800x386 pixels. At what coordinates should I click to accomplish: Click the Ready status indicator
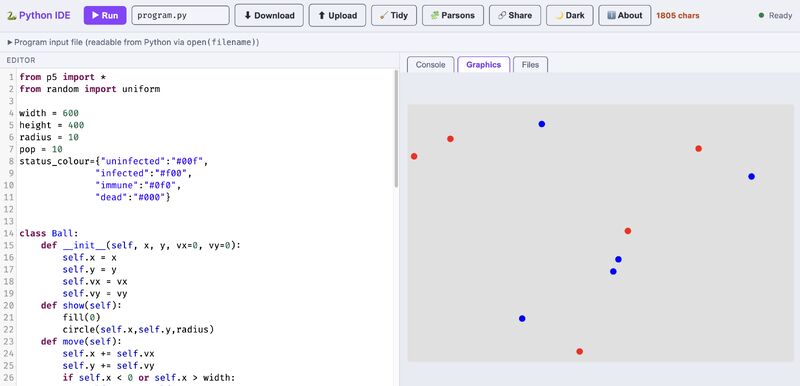pyautogui.click(x=775, y=15)
